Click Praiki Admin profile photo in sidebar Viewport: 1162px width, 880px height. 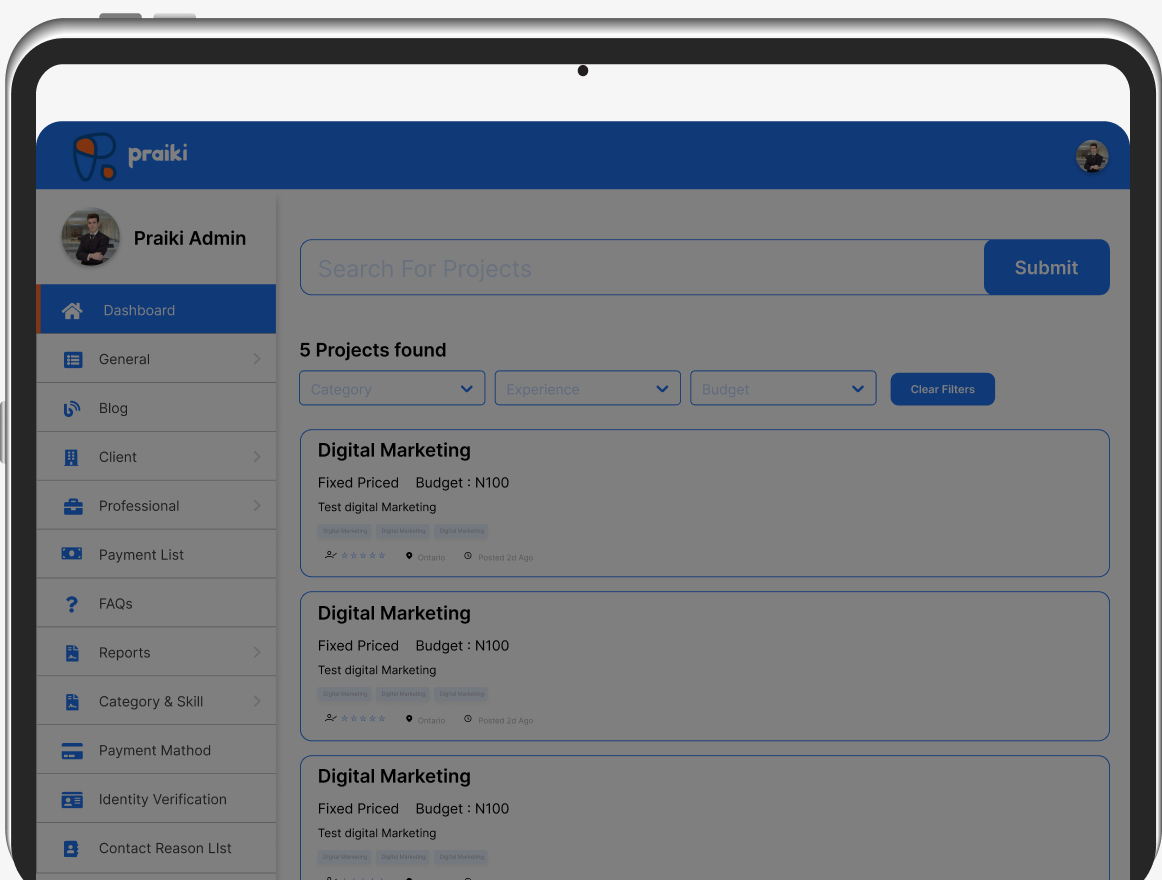pos(90,237)
